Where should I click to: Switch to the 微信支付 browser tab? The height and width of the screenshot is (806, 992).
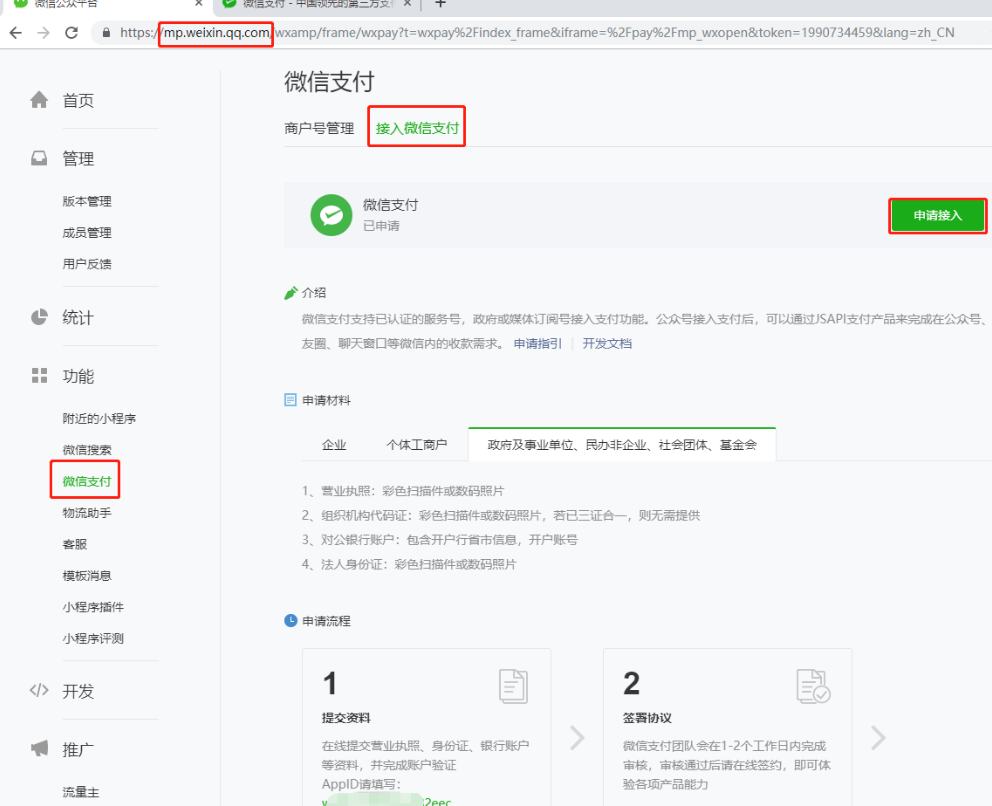click(316, 4)
